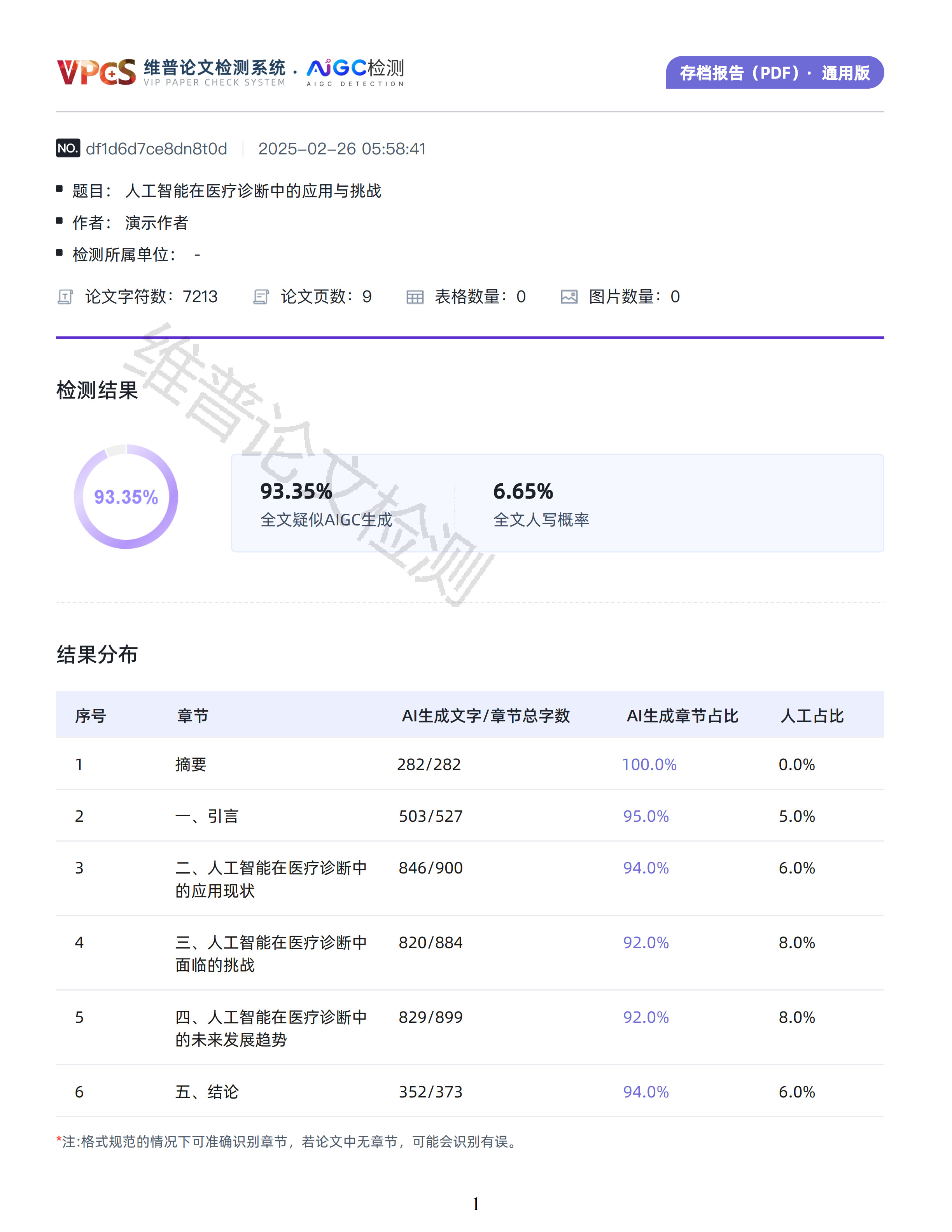
Task: Select the 94.0% value for 五、结论
Action: [646, 1092]
